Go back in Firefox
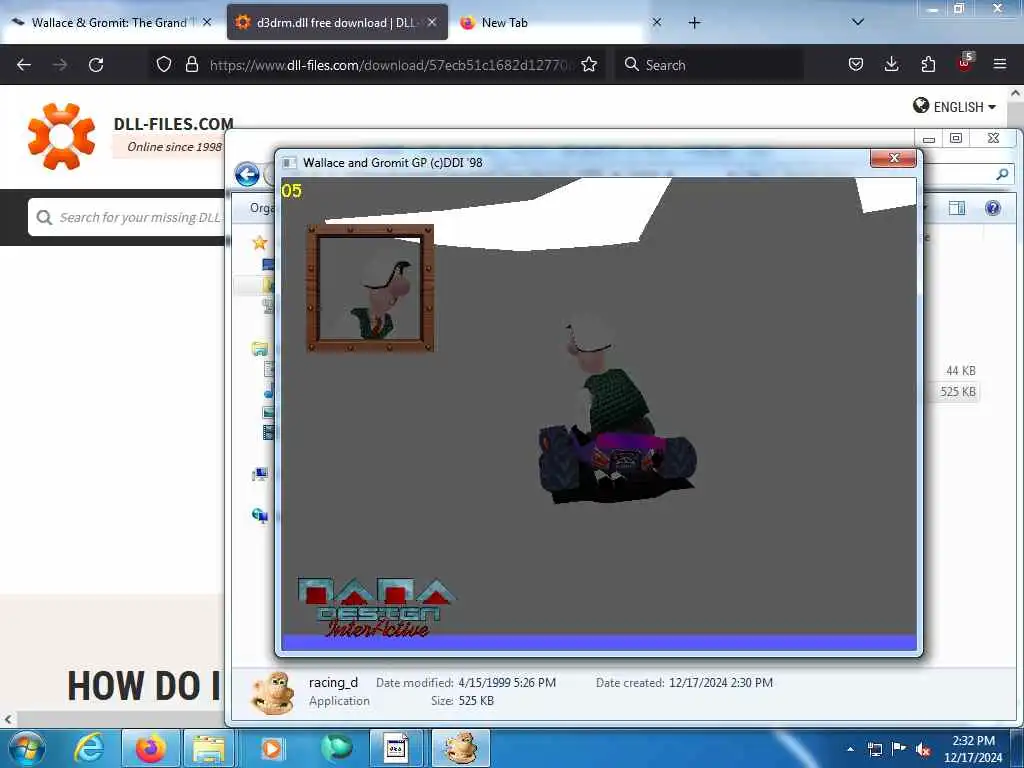 point(24,65)
